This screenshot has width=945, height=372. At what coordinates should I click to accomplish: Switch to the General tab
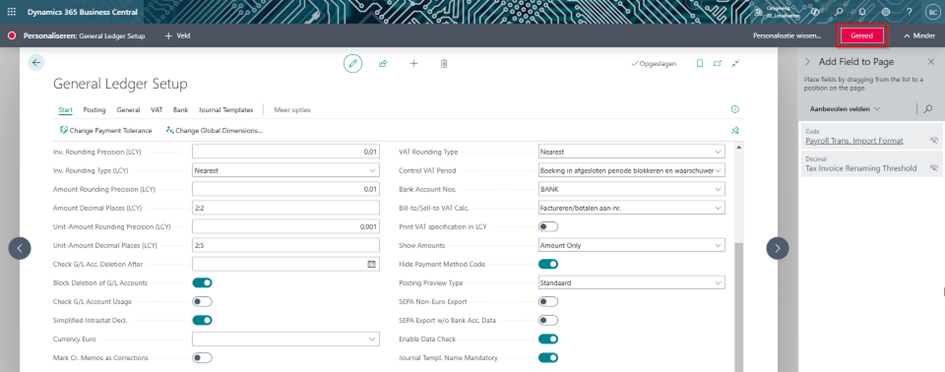pos(128,110)
